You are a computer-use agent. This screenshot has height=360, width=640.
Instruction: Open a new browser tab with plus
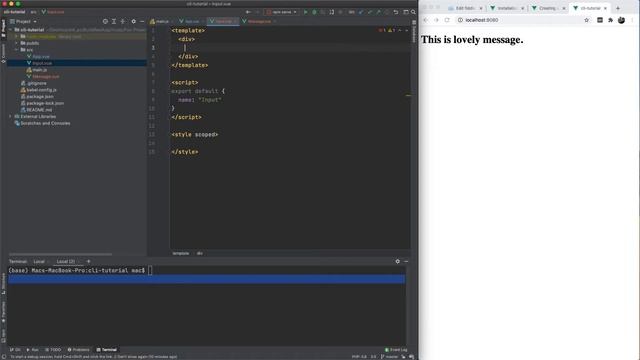point(618,8)
